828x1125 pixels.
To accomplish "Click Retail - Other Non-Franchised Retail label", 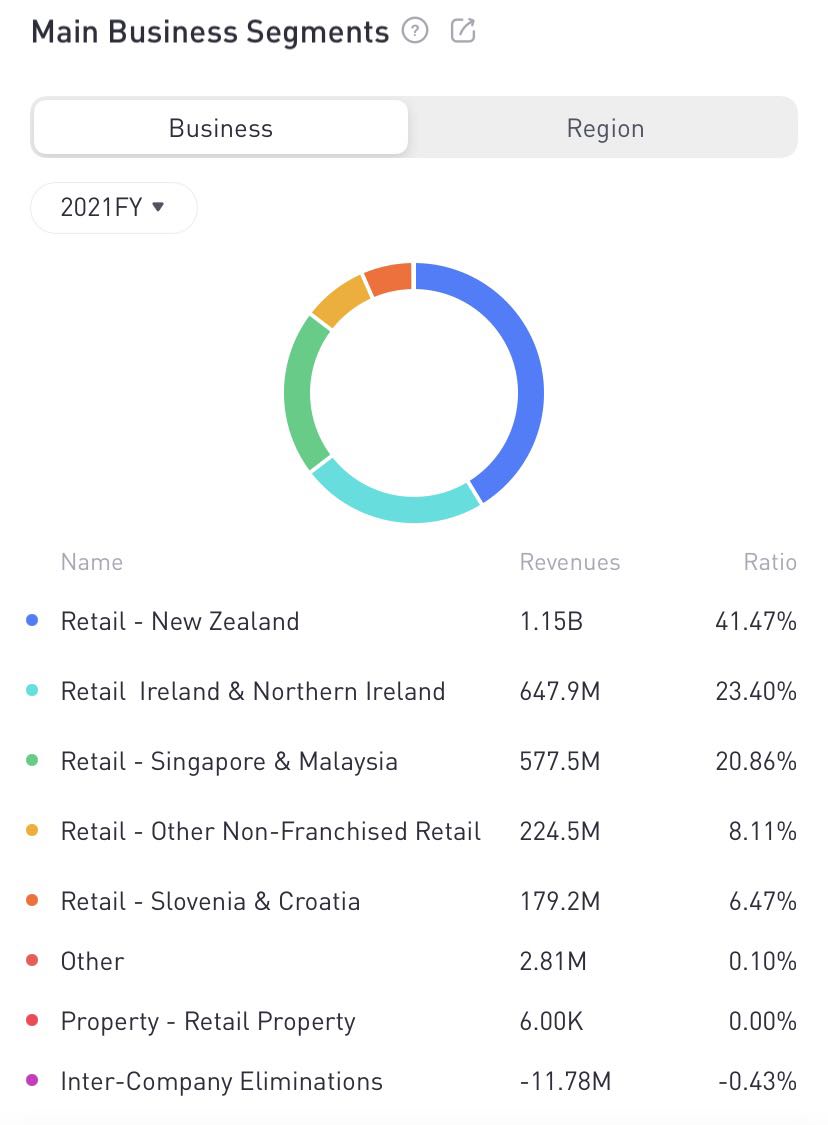I will pyautogui.click(x=270, y=831).
